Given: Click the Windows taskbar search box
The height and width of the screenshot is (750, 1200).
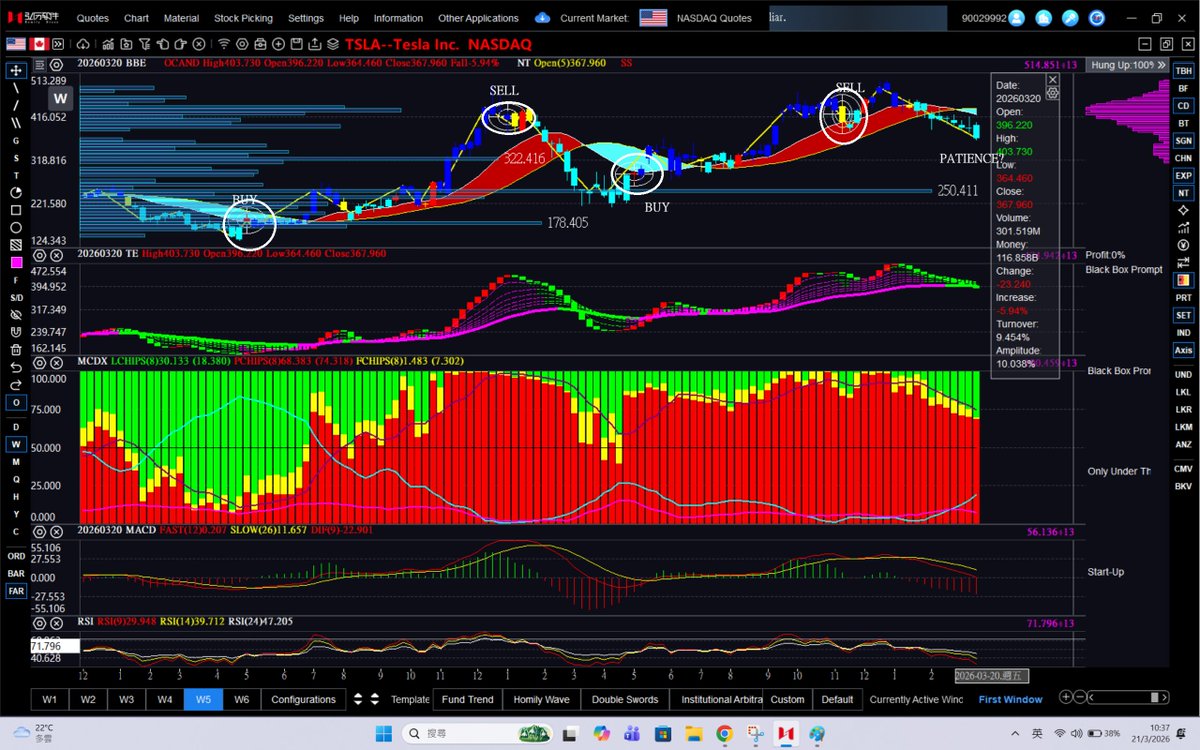Looking at the screenshot, I should [x=476, y=734].
